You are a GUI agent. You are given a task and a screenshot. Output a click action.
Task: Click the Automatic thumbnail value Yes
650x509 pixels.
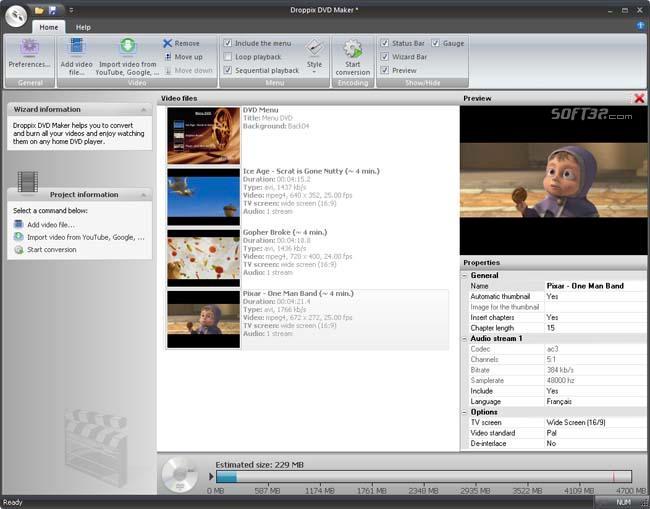pyautogui.click(x=595, y=296)
